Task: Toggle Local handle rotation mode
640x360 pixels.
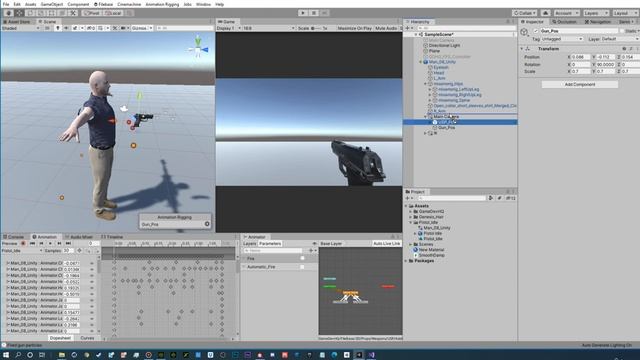Action: (x=113, y=13)
